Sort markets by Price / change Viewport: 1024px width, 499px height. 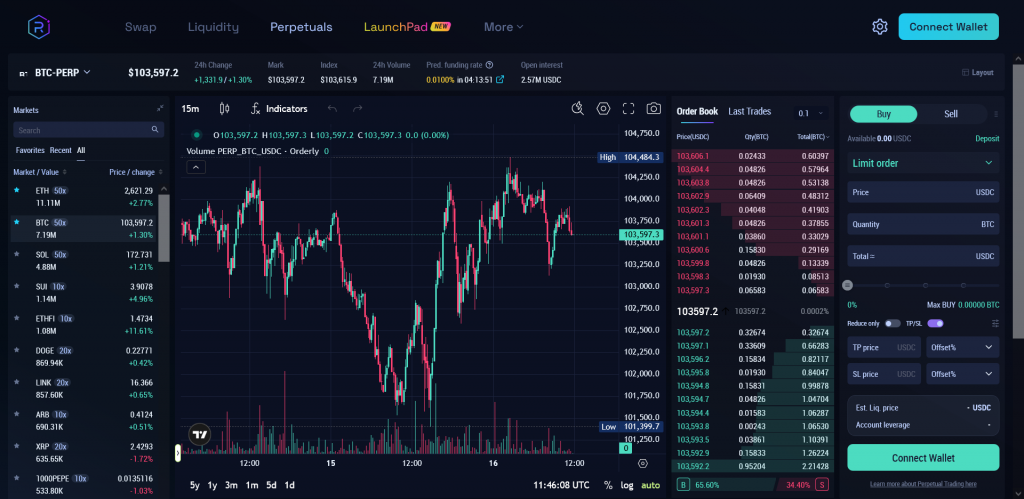[136, 172]
